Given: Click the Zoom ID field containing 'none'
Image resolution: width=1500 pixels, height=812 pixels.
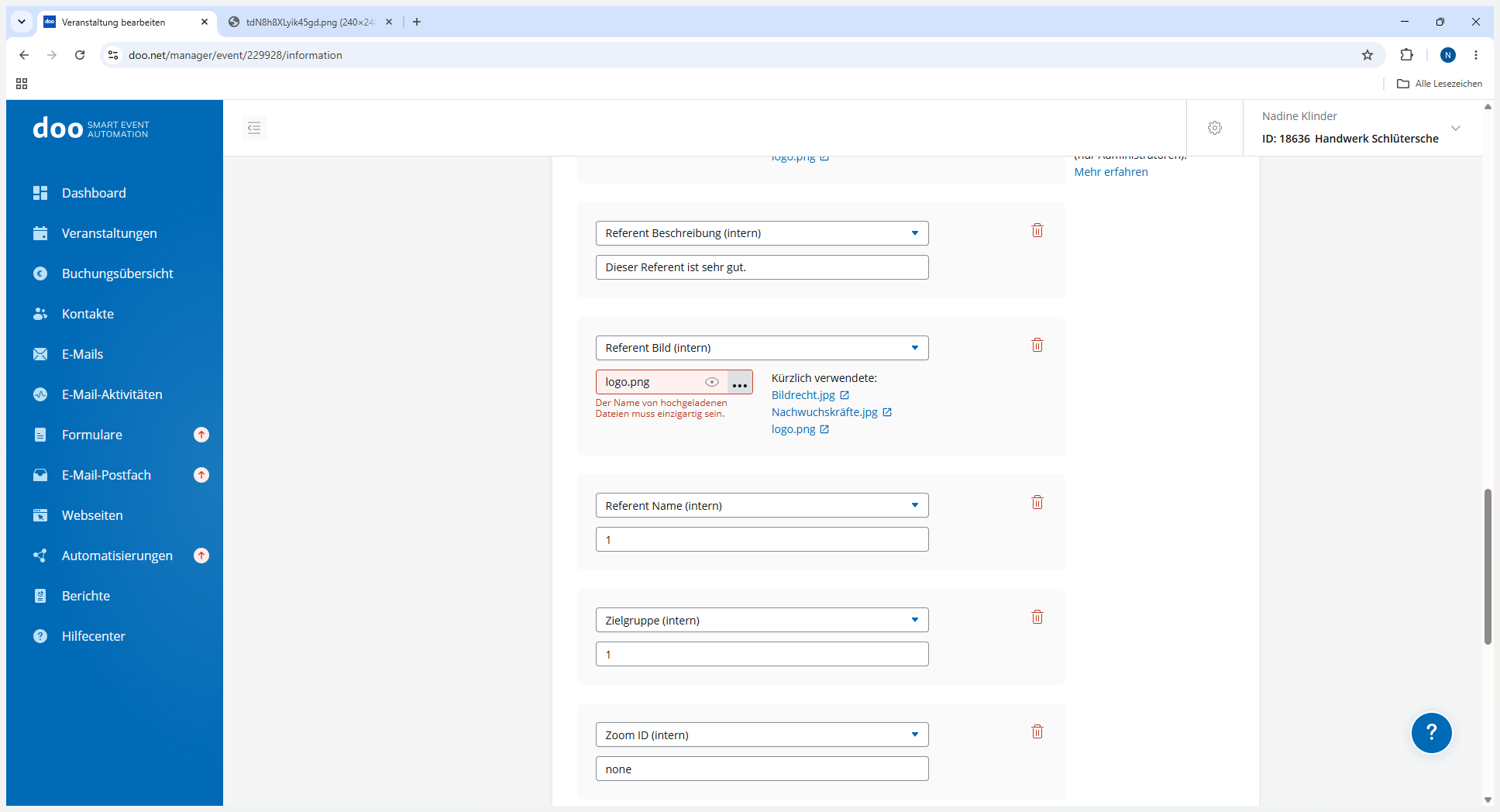Looking at the screenshot, I should point(762,769).
